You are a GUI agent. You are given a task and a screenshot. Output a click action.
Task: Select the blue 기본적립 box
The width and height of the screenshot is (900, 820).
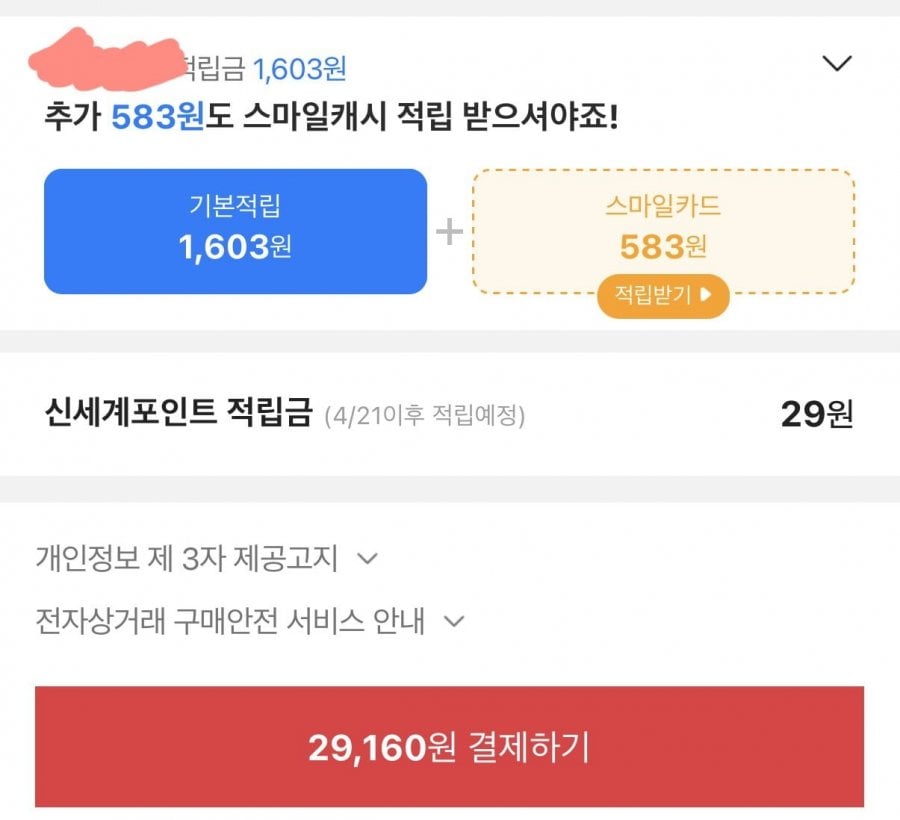[x=235, y=231]
